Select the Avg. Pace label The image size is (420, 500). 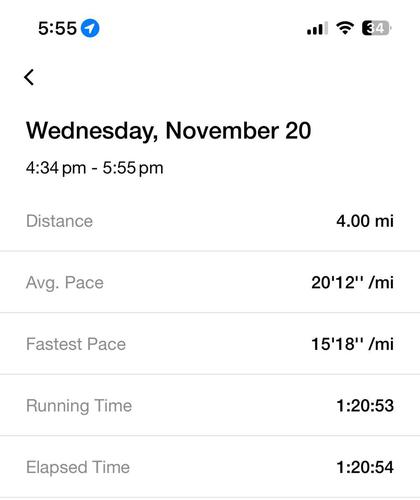(65, 283)
